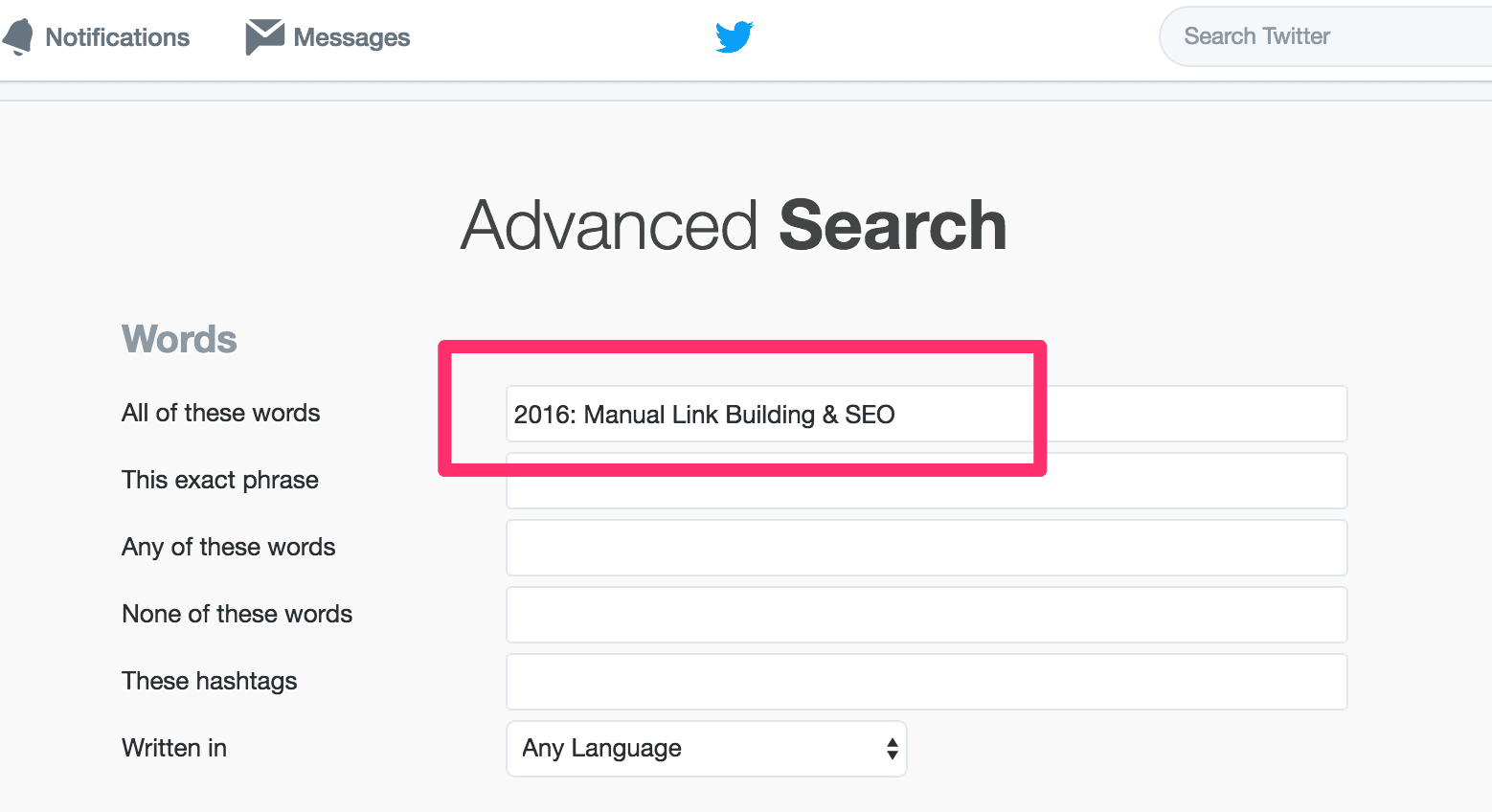Click into the Search Twitter box
1492x812 pixels.
tap(1325, 36)
